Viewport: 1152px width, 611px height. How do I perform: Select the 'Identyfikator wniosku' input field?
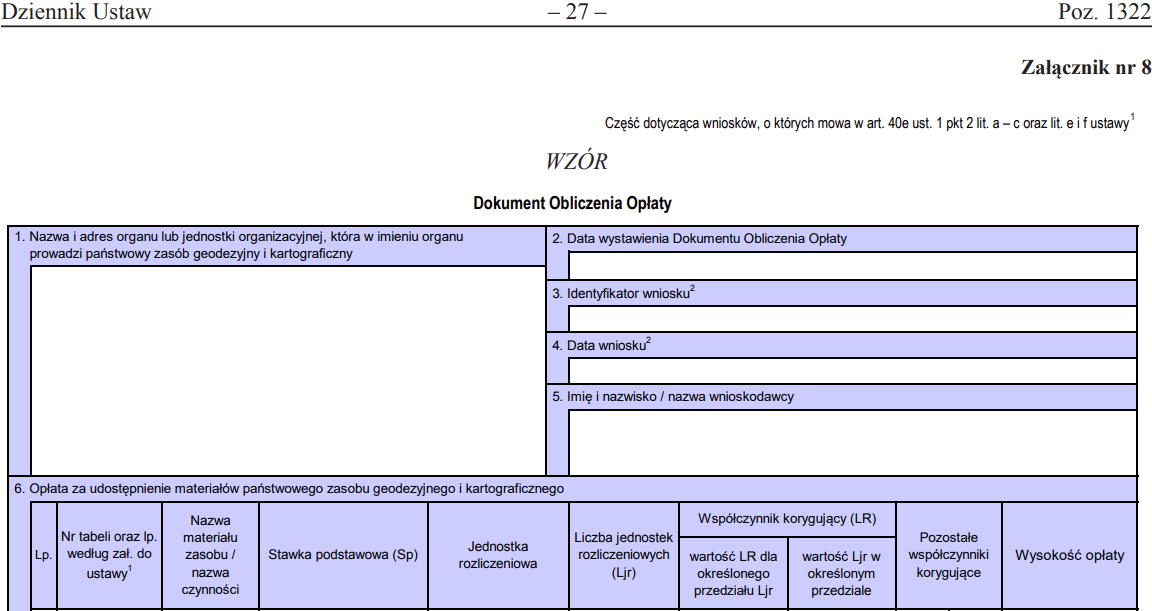[852, 319]
